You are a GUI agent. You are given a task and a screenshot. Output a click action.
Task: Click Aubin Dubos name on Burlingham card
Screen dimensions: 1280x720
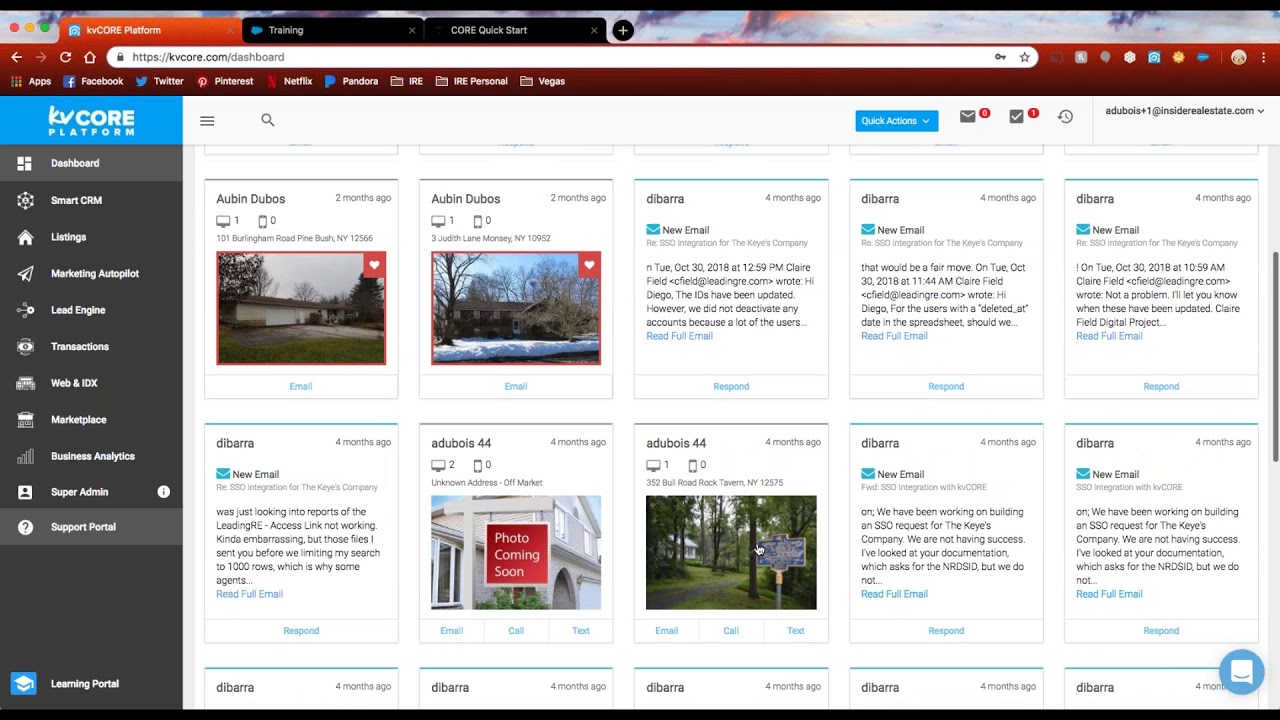click(251, 199)
